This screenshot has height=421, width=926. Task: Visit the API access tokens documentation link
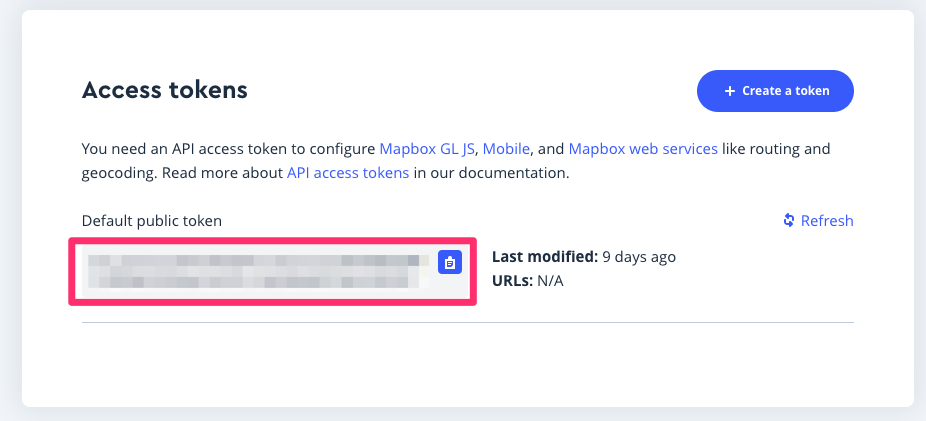pos(348,173)
